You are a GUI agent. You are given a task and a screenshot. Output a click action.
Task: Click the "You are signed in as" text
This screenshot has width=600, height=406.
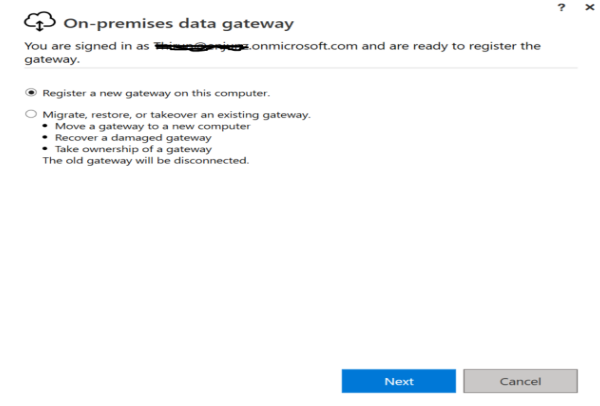tap(87, 46)
